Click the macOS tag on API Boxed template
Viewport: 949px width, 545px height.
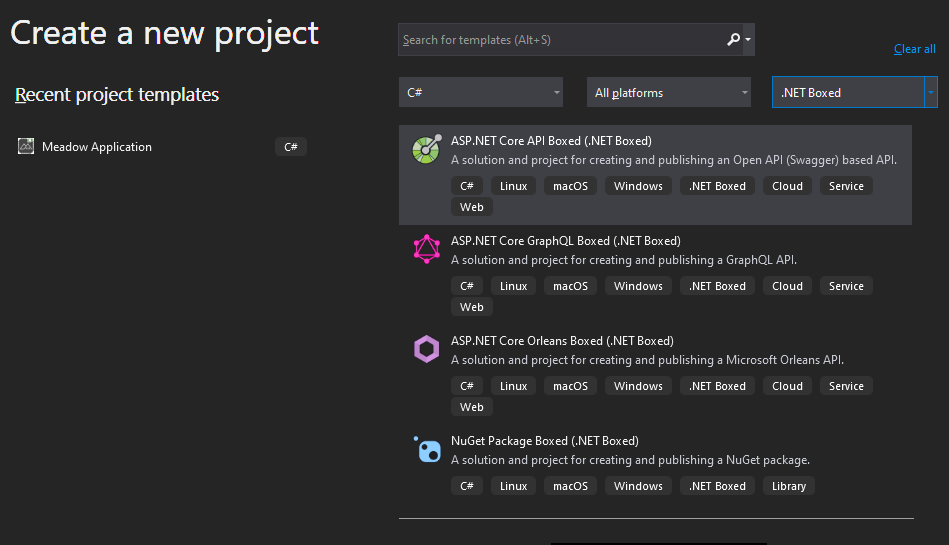(570, 186)
